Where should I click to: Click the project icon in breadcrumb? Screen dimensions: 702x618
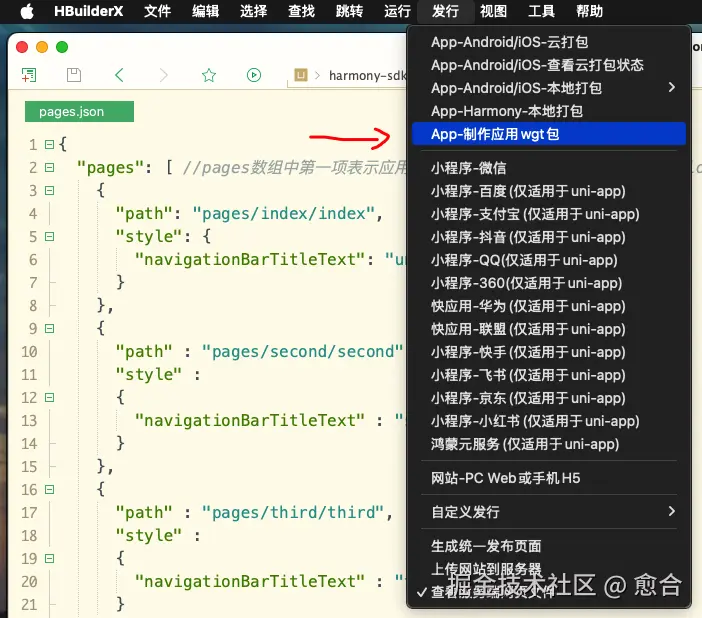(301, 75)
